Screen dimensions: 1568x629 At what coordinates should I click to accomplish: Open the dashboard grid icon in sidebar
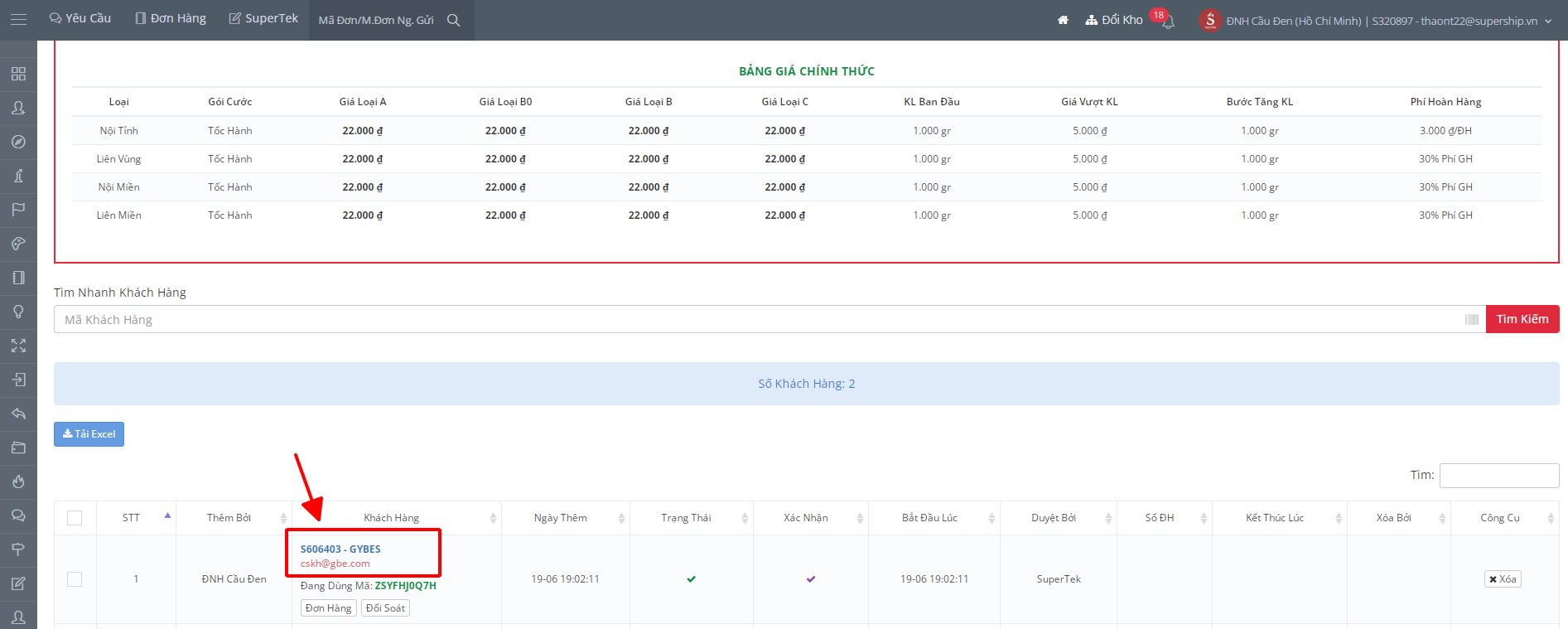tap(18, 74)
